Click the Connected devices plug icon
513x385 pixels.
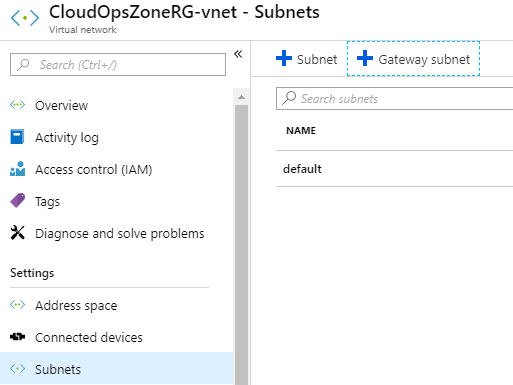coord(17,337)
